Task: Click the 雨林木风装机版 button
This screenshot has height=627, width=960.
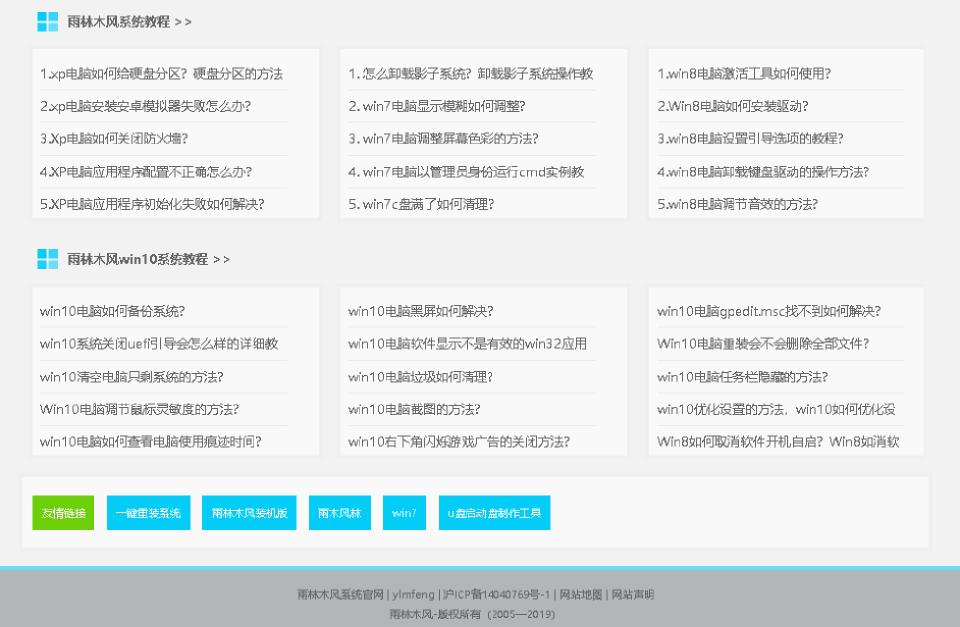Action: coord(248,513)
